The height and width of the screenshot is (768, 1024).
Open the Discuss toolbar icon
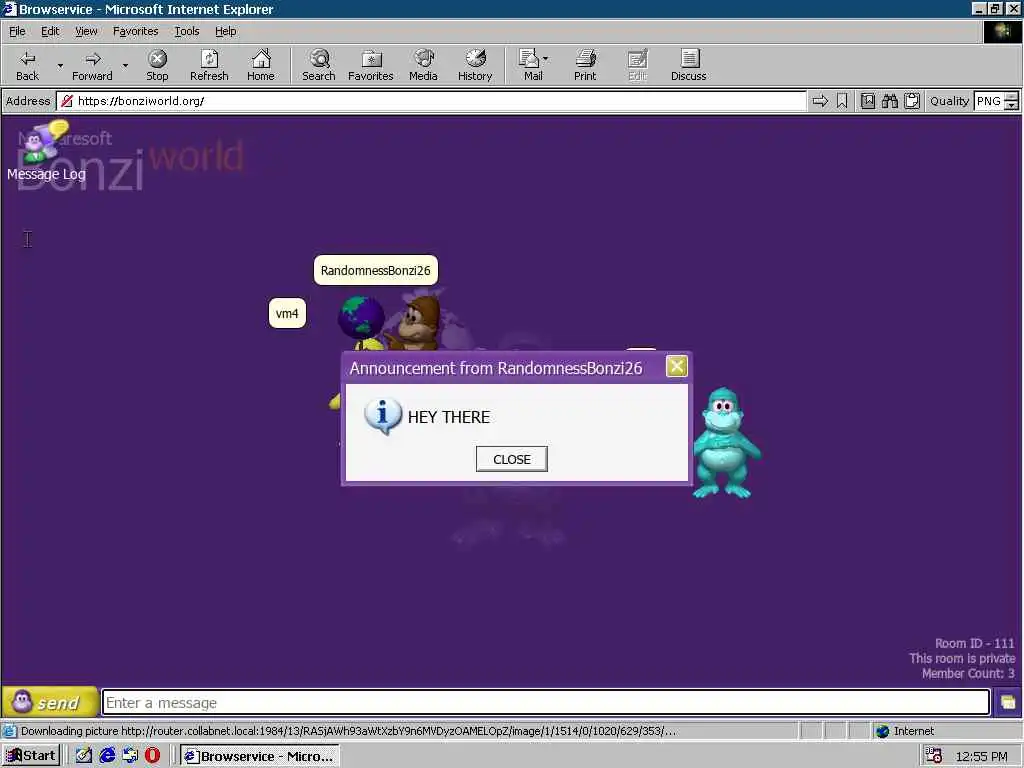(688, 65)
